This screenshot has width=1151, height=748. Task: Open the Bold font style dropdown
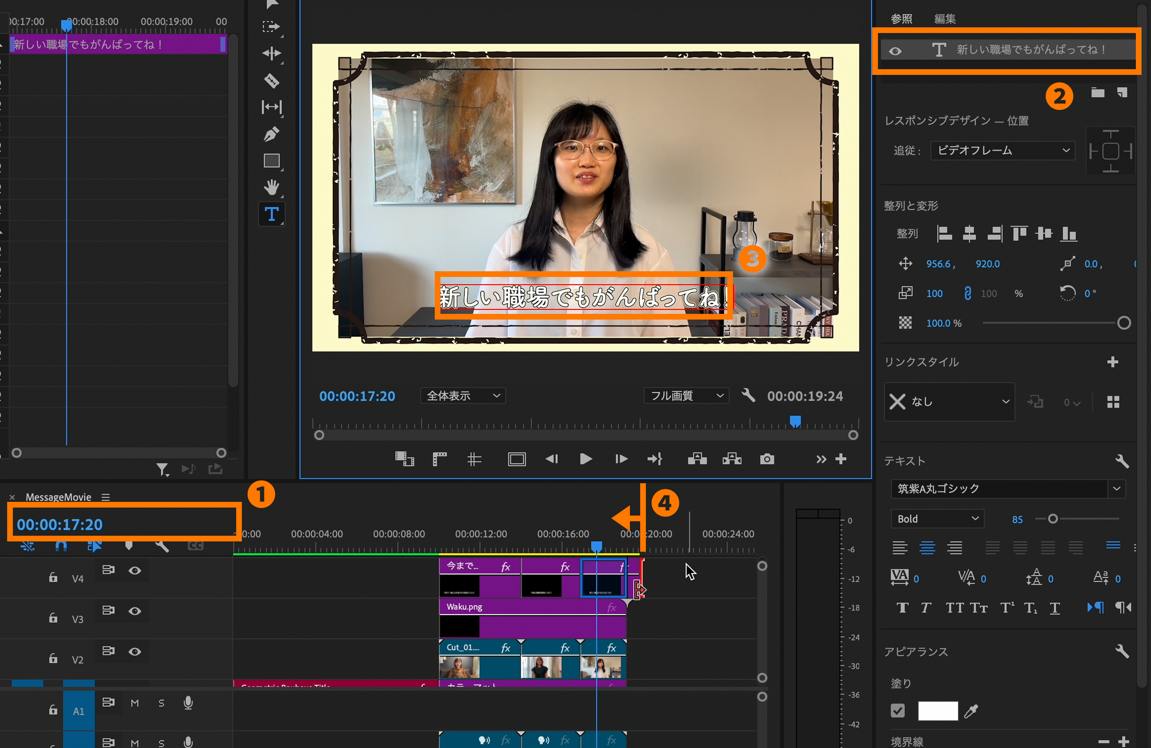[x=937, y=518]
